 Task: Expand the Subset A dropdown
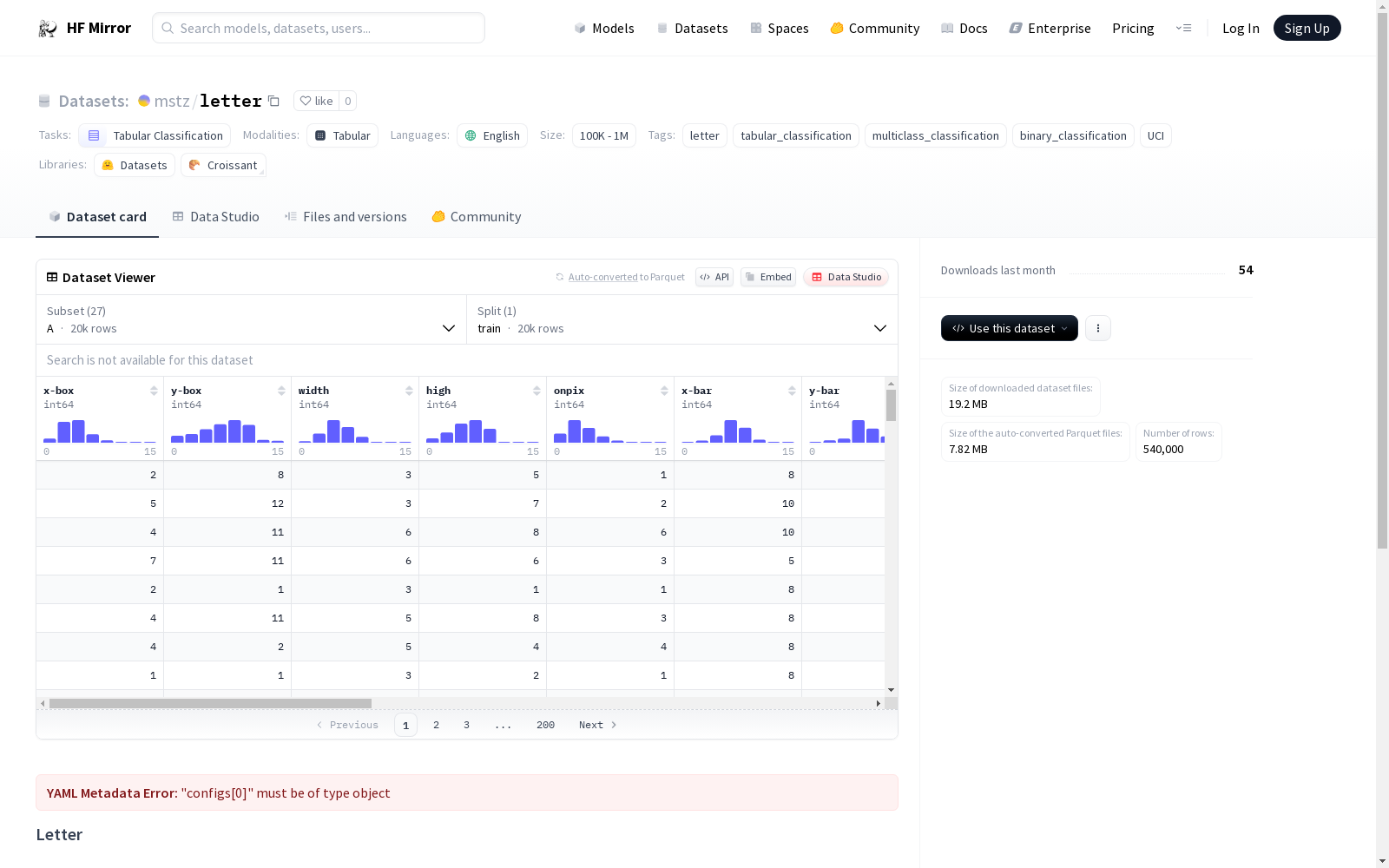coord(252,319)
